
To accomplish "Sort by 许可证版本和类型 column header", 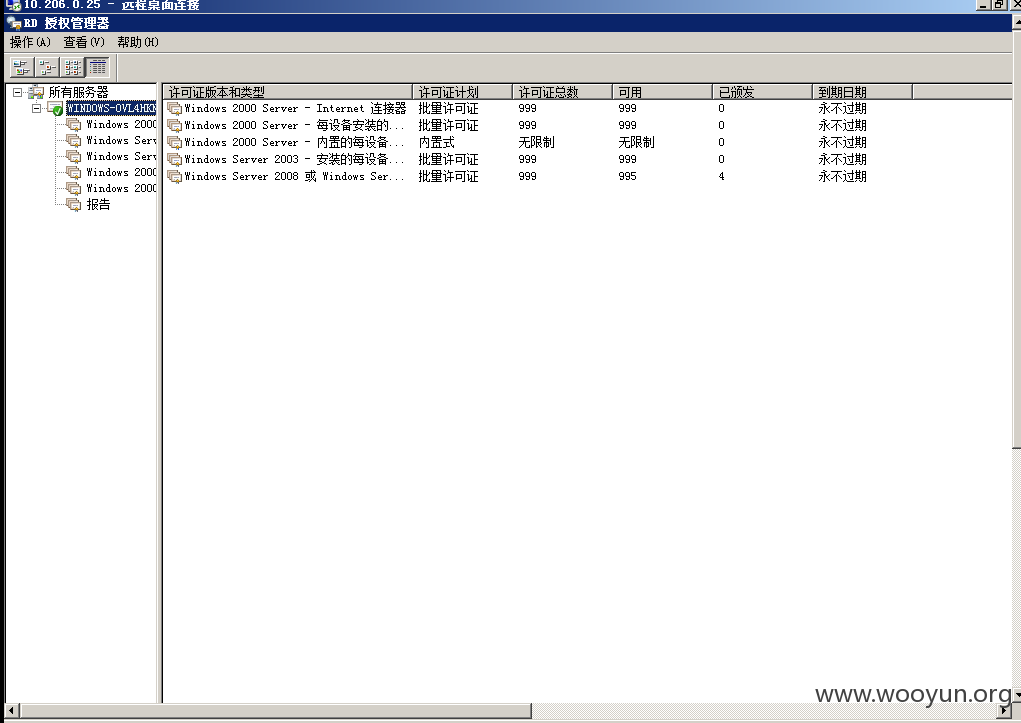I will click(287, 92).
